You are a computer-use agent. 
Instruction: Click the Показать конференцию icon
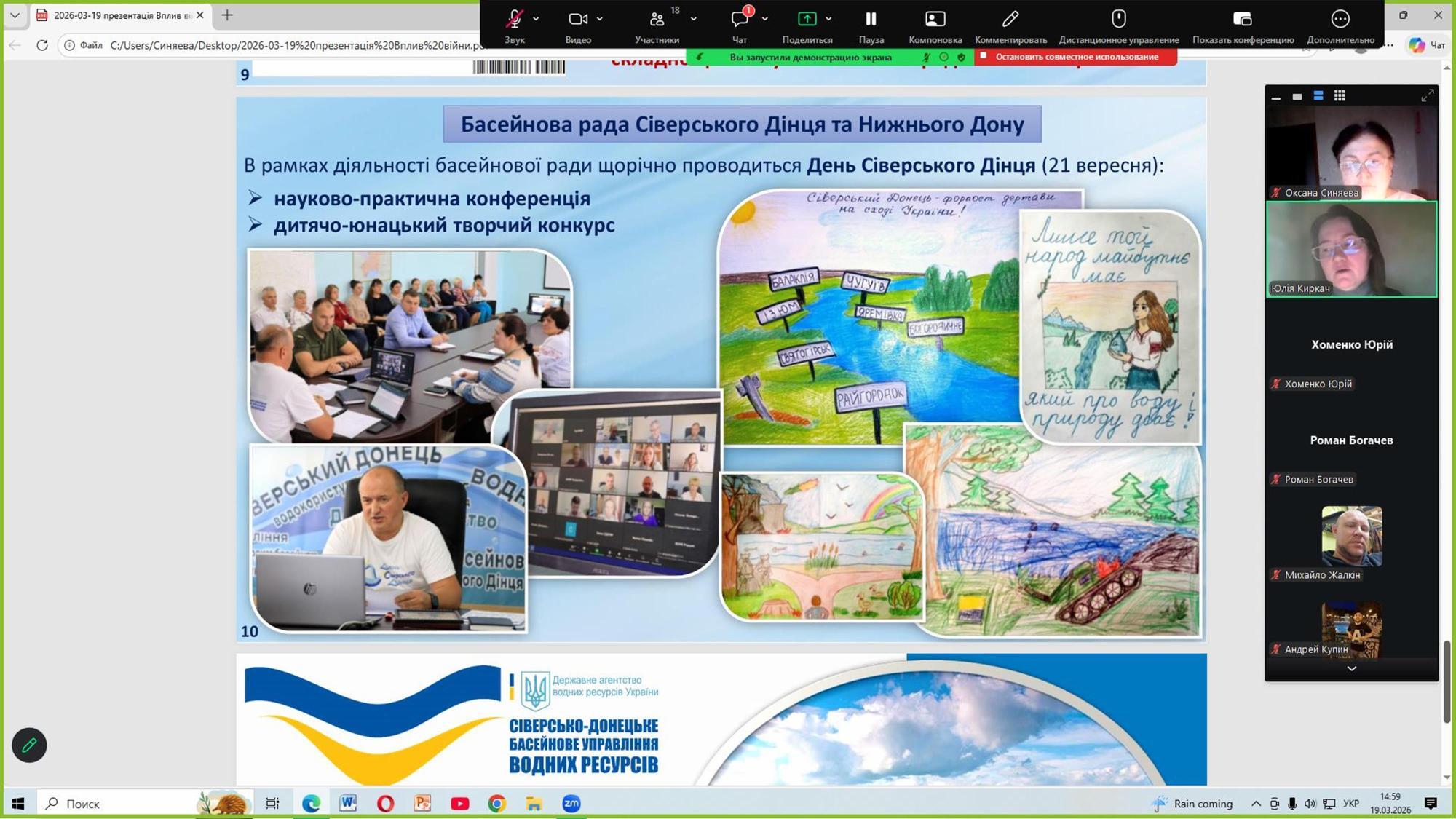1243,20
